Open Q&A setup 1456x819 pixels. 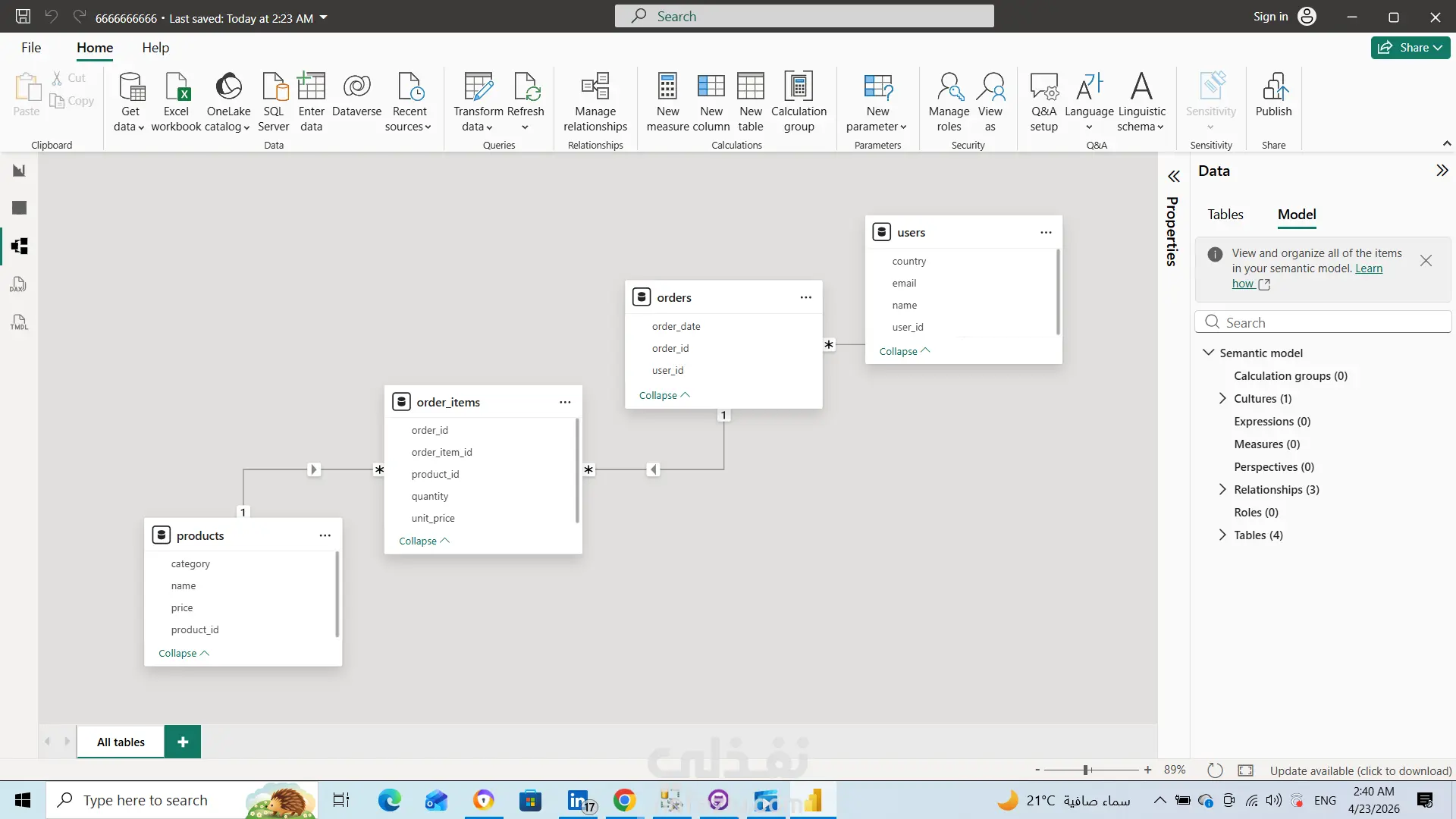point(1043,102)
